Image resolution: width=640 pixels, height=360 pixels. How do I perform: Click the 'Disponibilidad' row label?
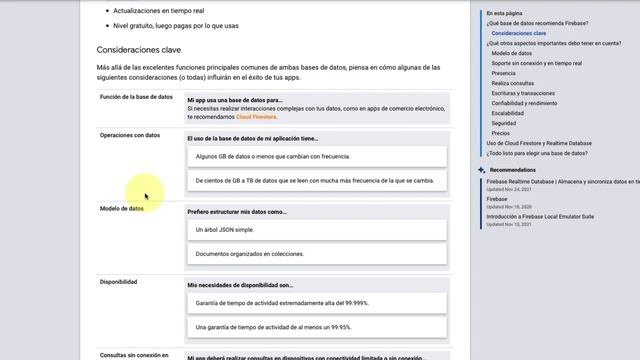[118, 282]
